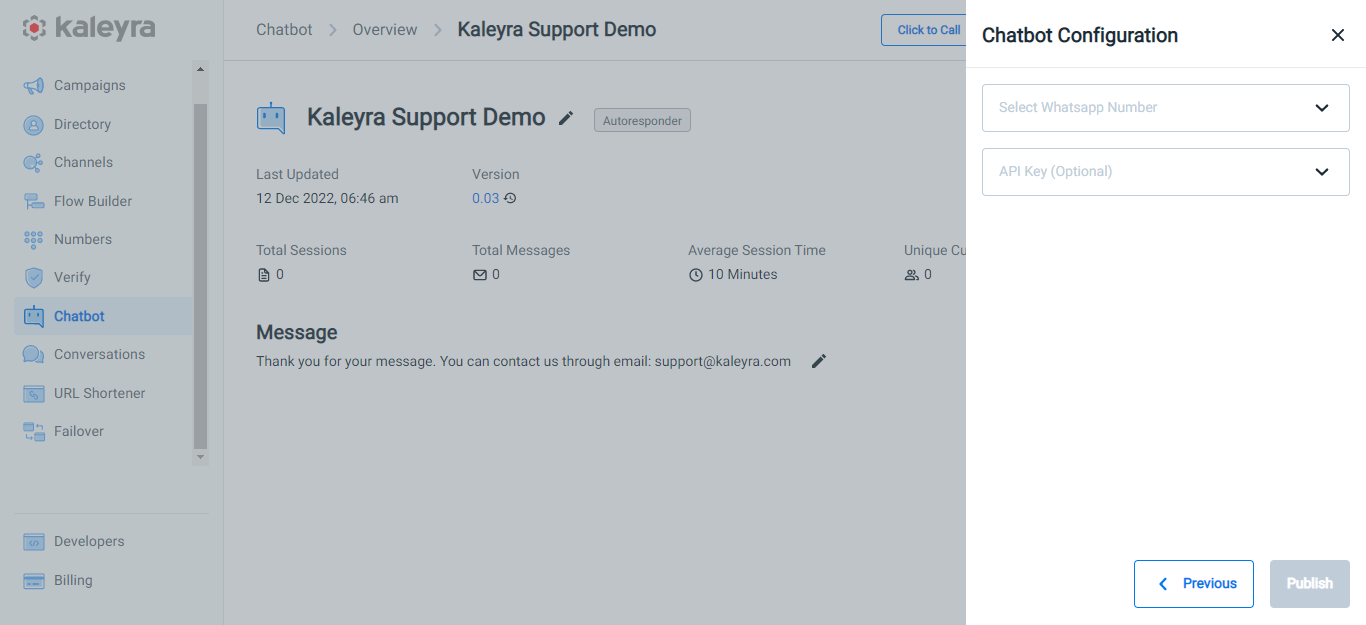Click the Numbers dot-grid icon
Screen dimensions: 1366x625
pos(34,240)
